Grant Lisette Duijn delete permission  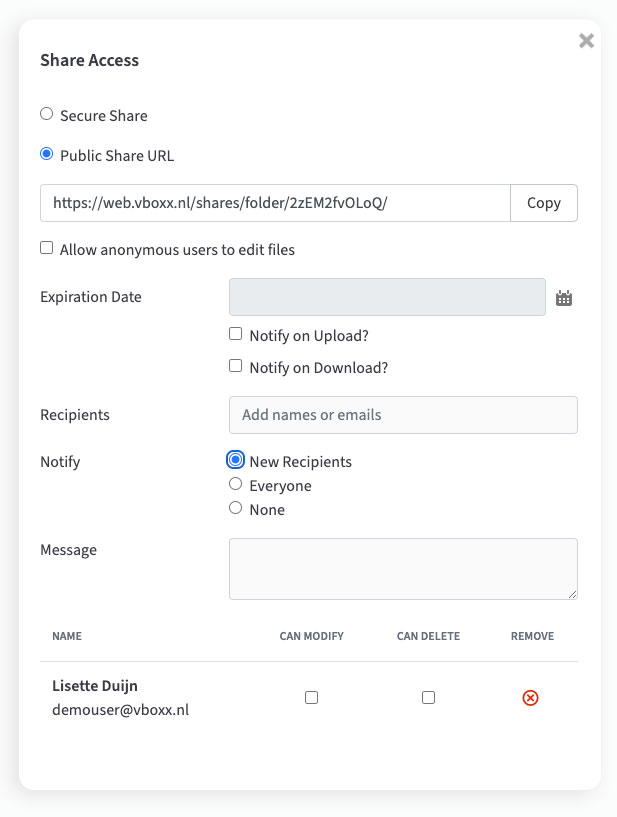[x=428, y=697]
